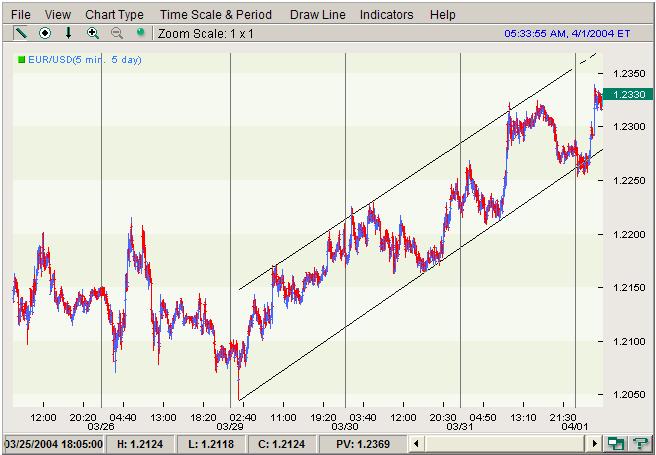Screen dimensions: 656x455
Task: Click the H: 1.2124 status field
Action: pos(141,444)
